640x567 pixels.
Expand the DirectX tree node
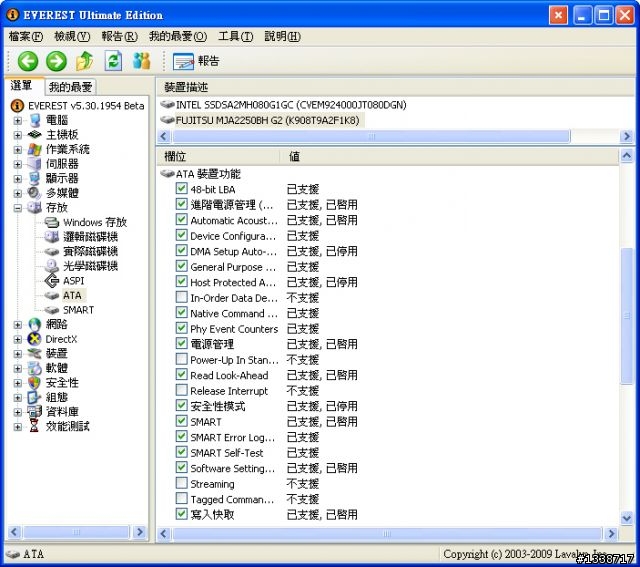[x=18, y=339]
